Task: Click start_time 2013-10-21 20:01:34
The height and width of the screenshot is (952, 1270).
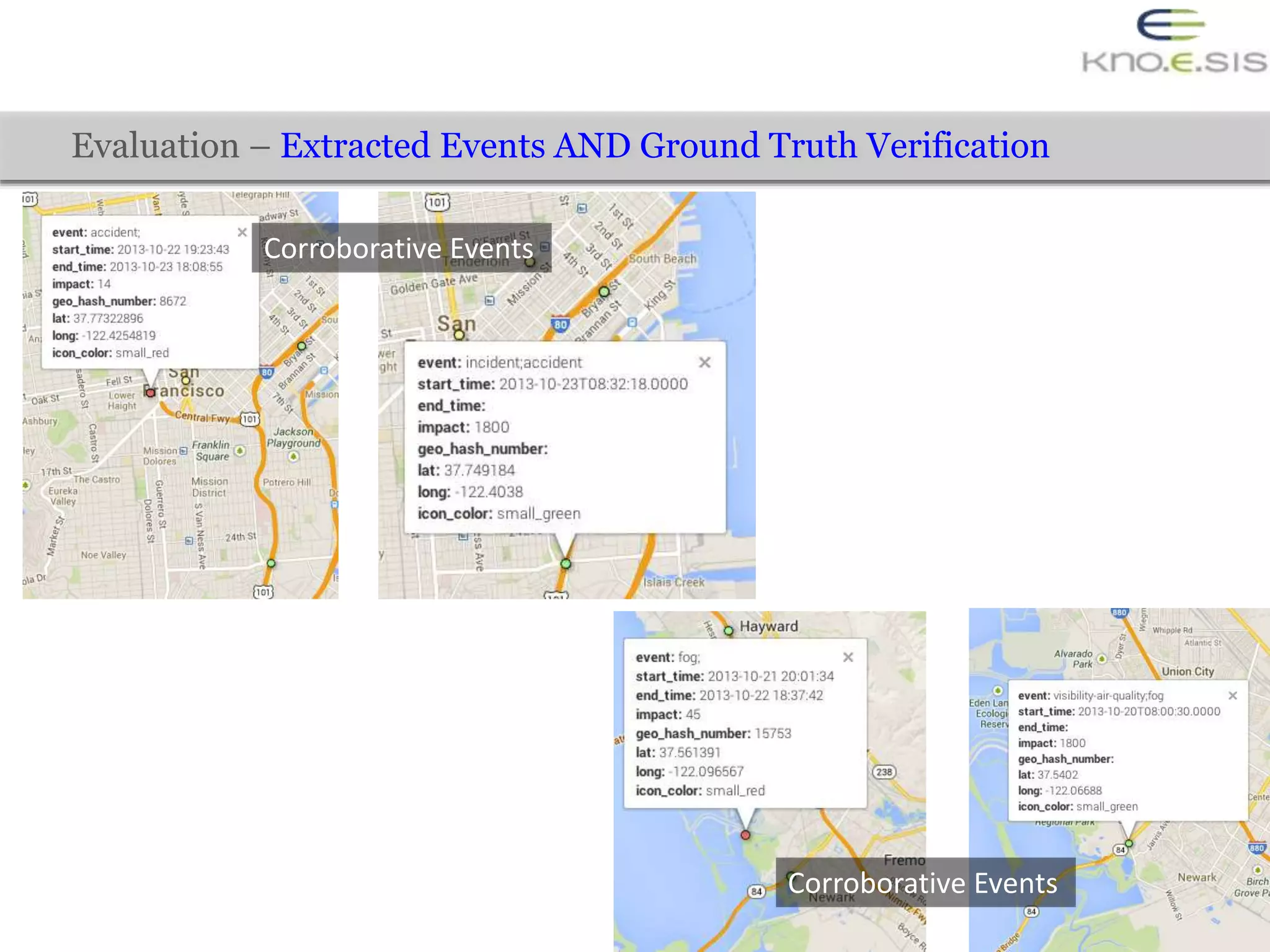Action: [x=735, y=676]
